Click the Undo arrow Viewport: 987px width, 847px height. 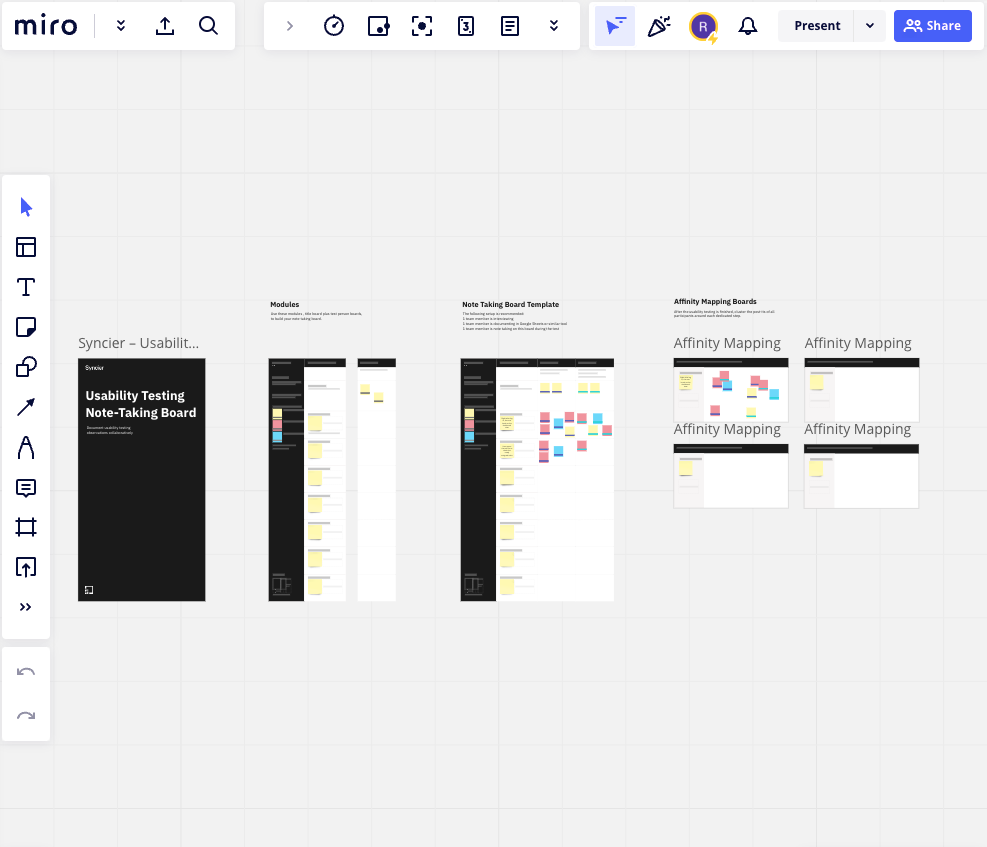pos(25,671)
